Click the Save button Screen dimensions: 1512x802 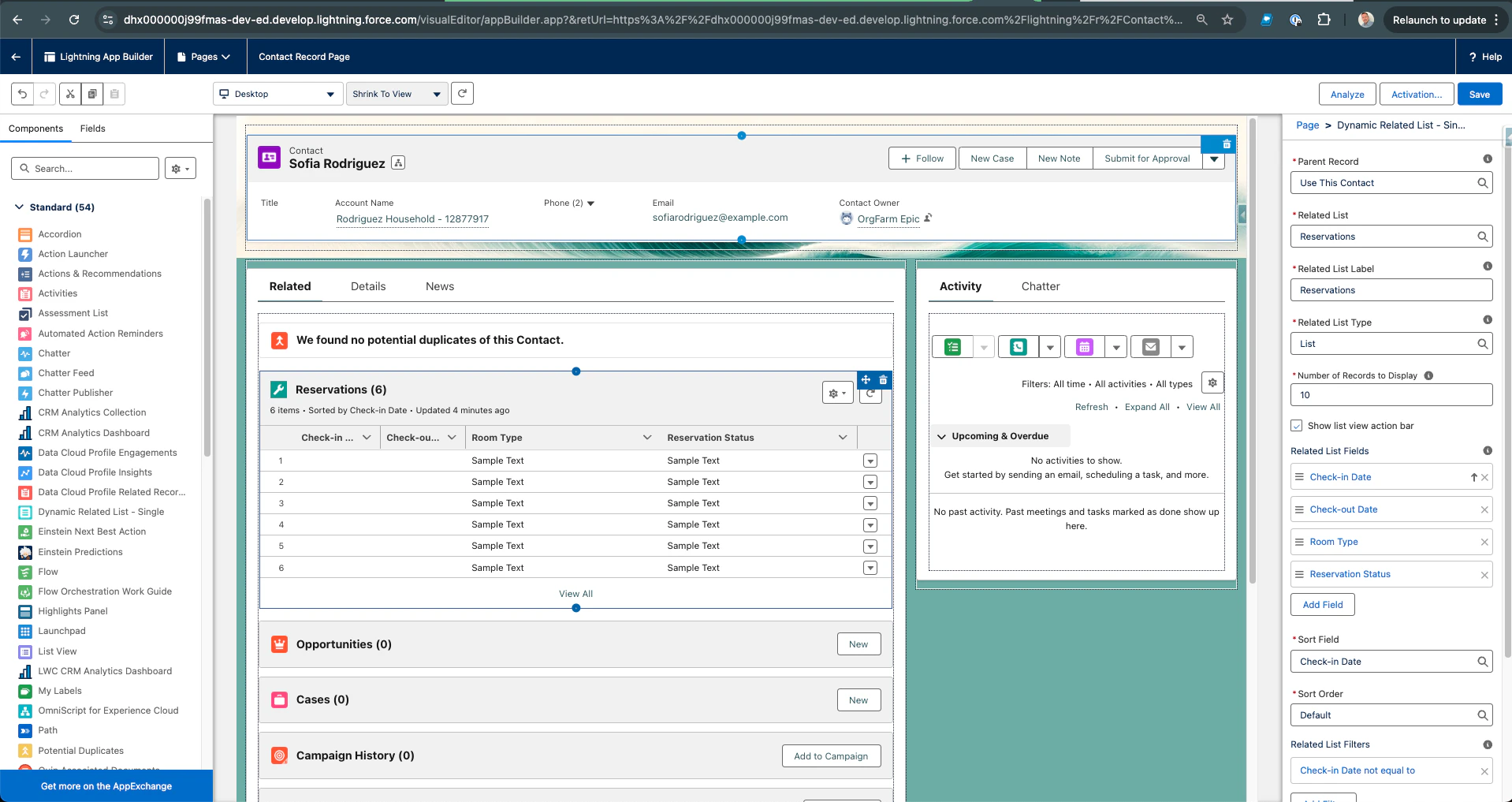pyautogui.click(x=1480, y=94)
